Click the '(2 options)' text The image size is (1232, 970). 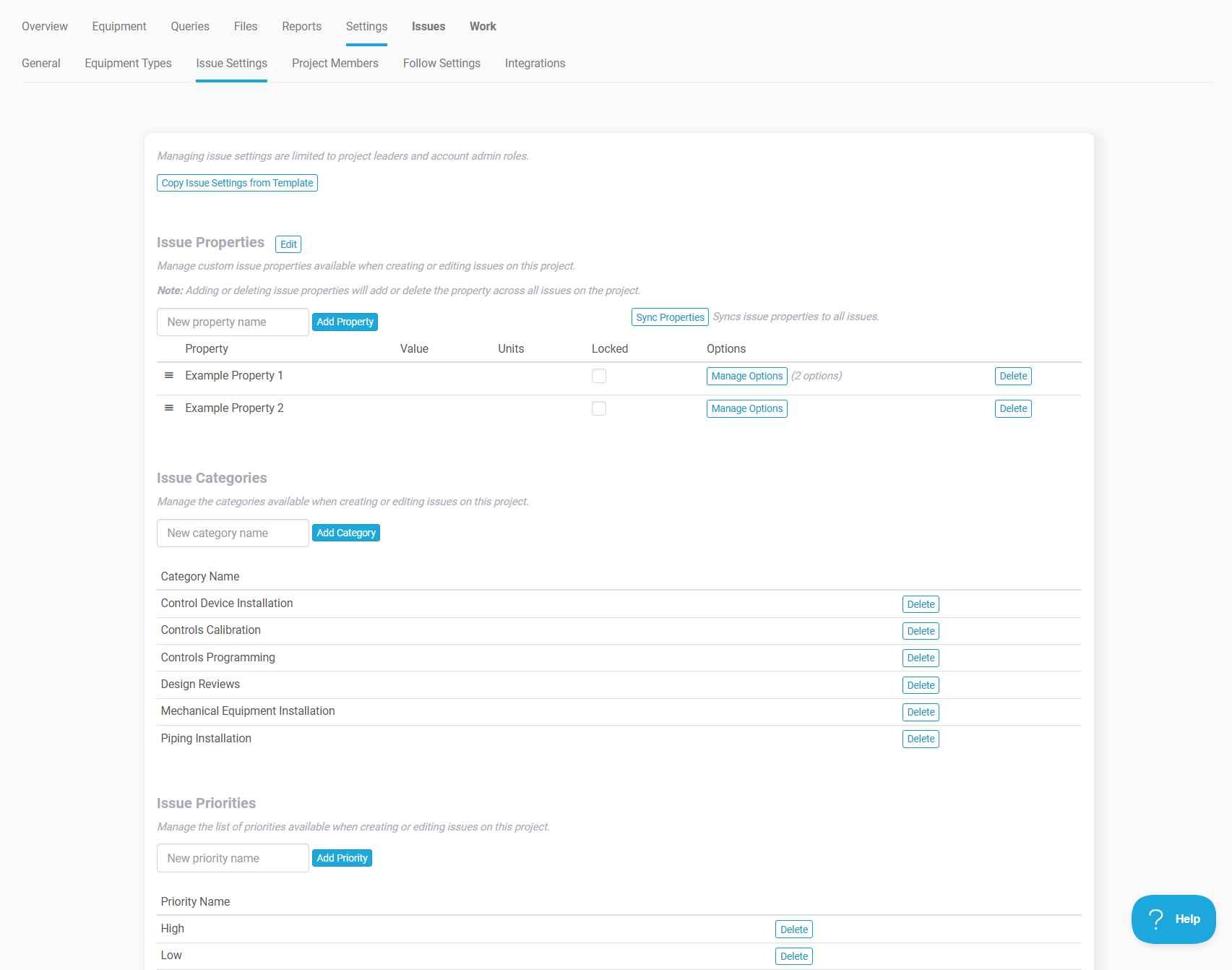point(817,376)
